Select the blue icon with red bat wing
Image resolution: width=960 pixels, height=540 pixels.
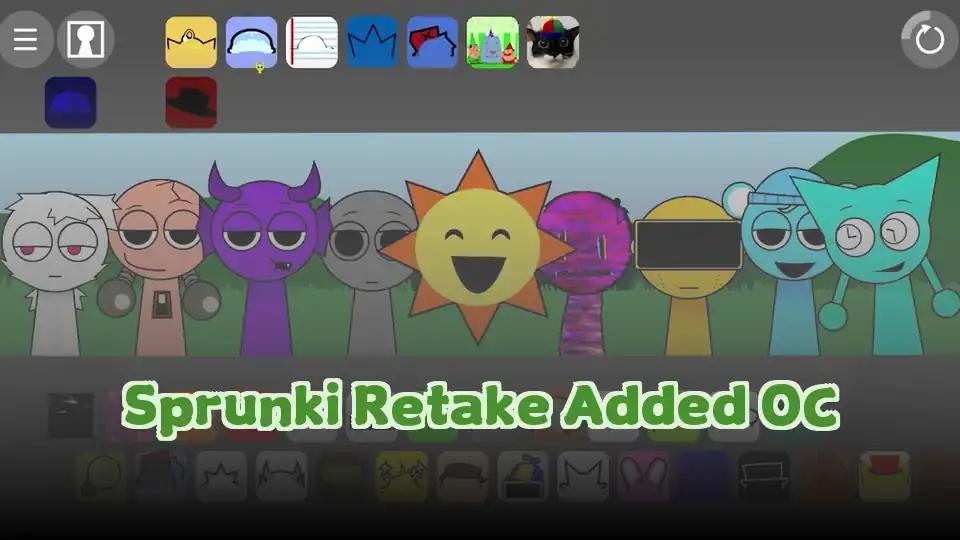[432, 42]
